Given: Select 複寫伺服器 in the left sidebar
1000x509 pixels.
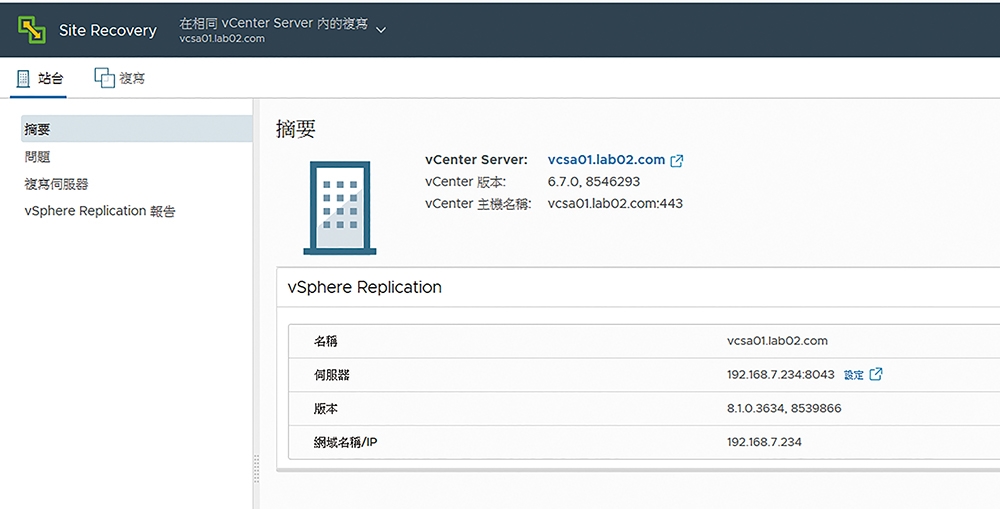Looking at the screenshot, I should 56,184.
